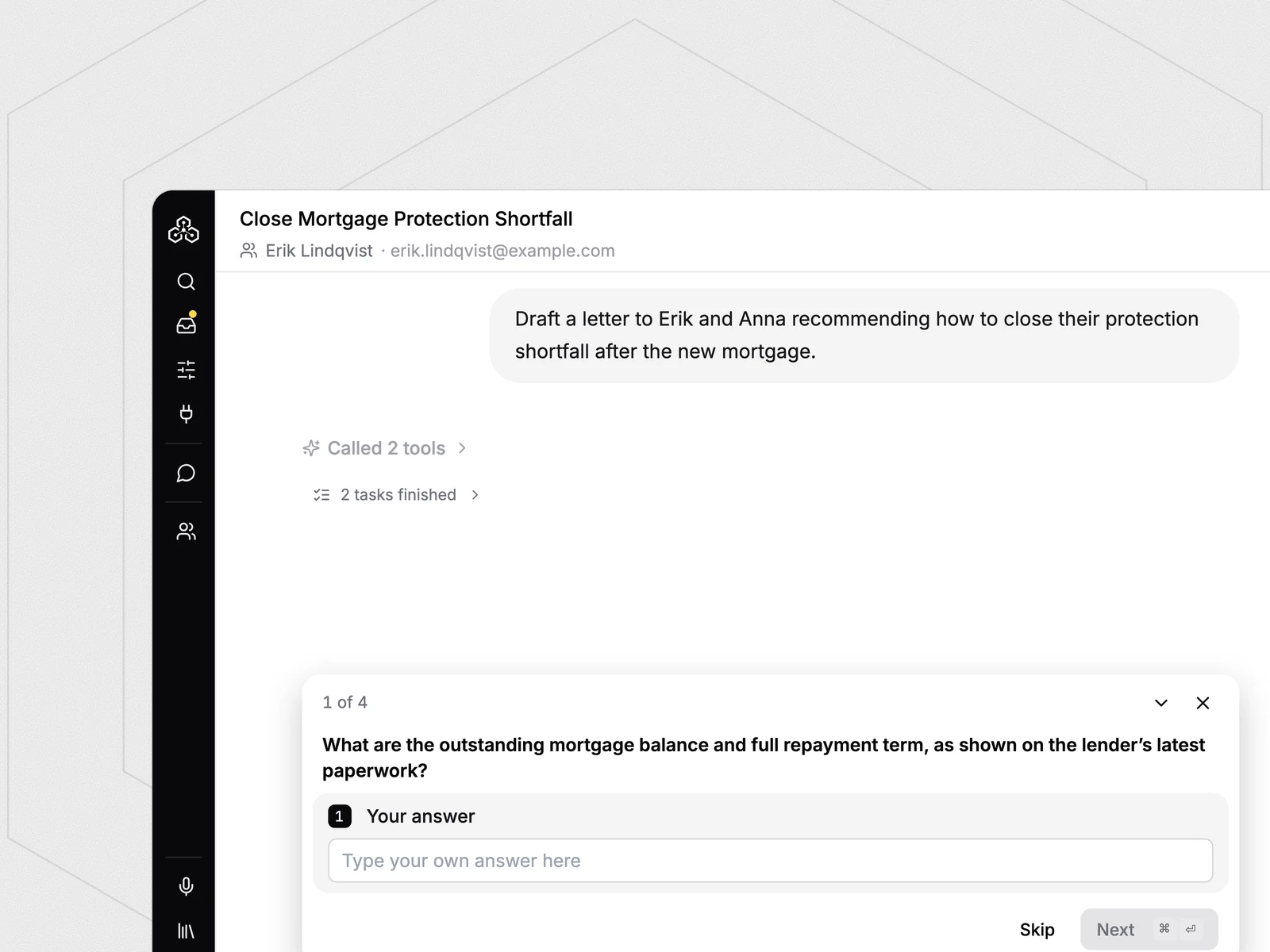Open the sliders settings icon
The height and width of the screenshot is (952, 1270).
tap(186, 370)
